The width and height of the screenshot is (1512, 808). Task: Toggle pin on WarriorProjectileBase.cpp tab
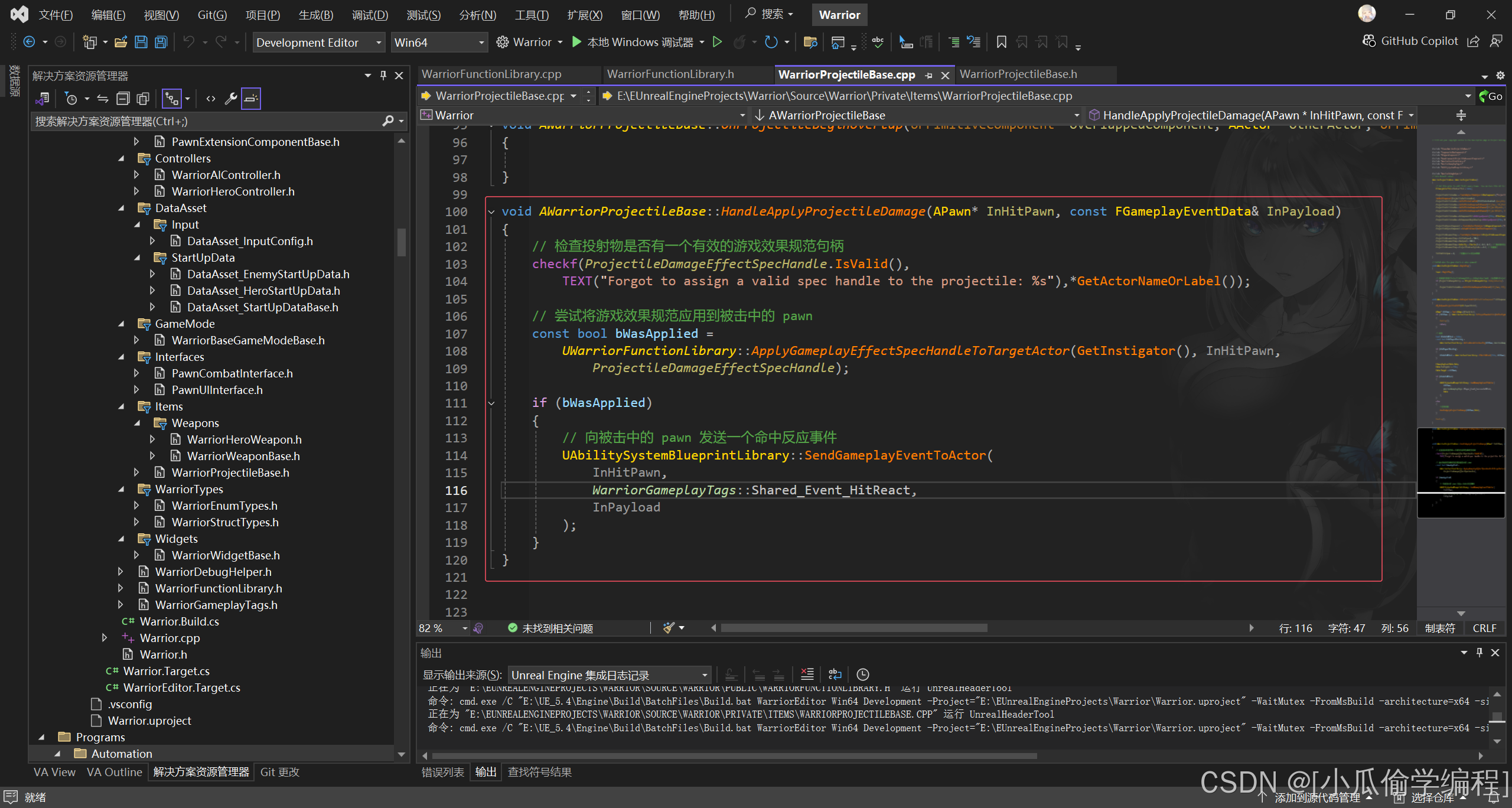929,75
